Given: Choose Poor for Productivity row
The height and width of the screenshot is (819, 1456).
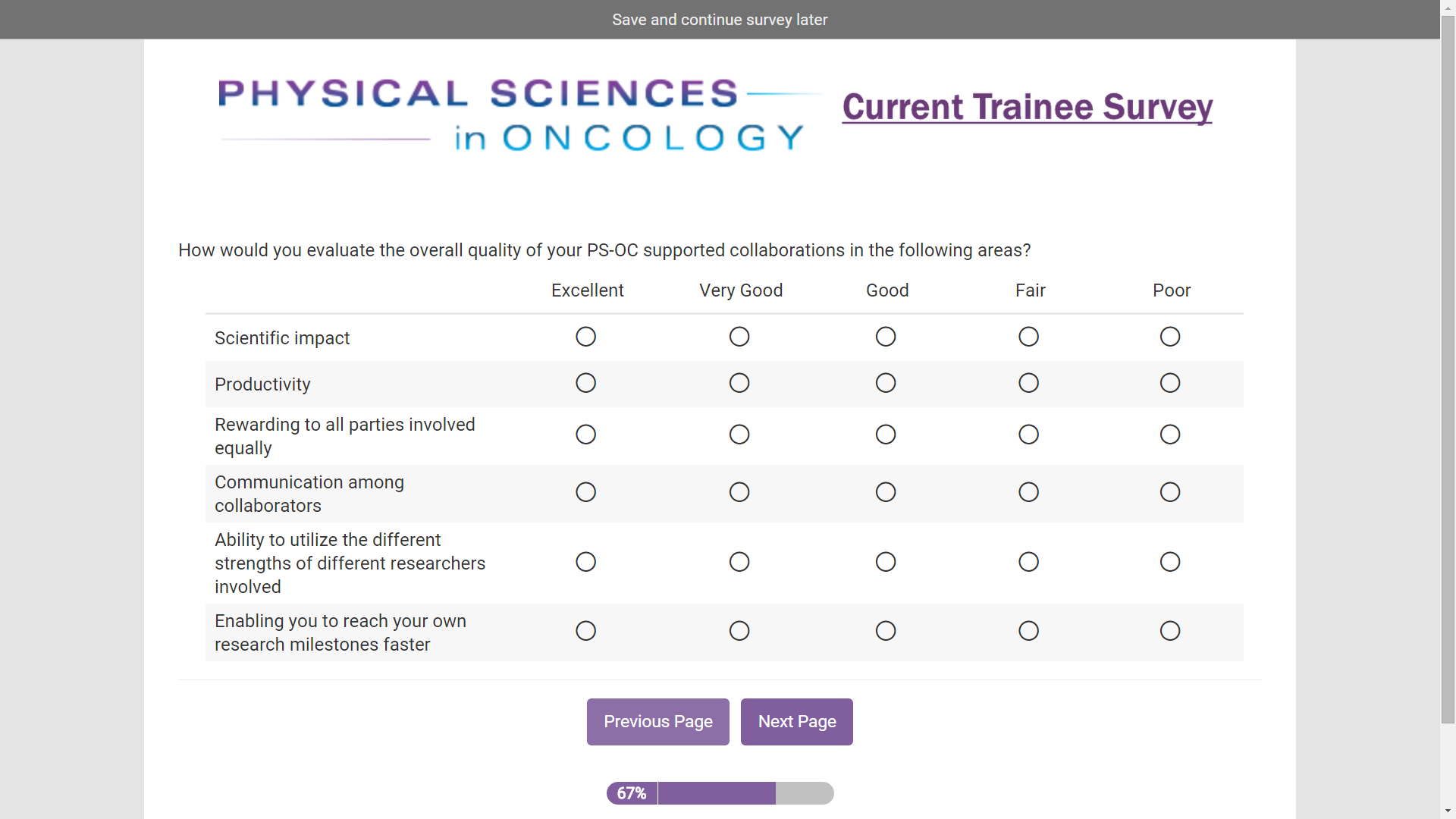Looking at the screenshot, I should [x=1170, y=383].
